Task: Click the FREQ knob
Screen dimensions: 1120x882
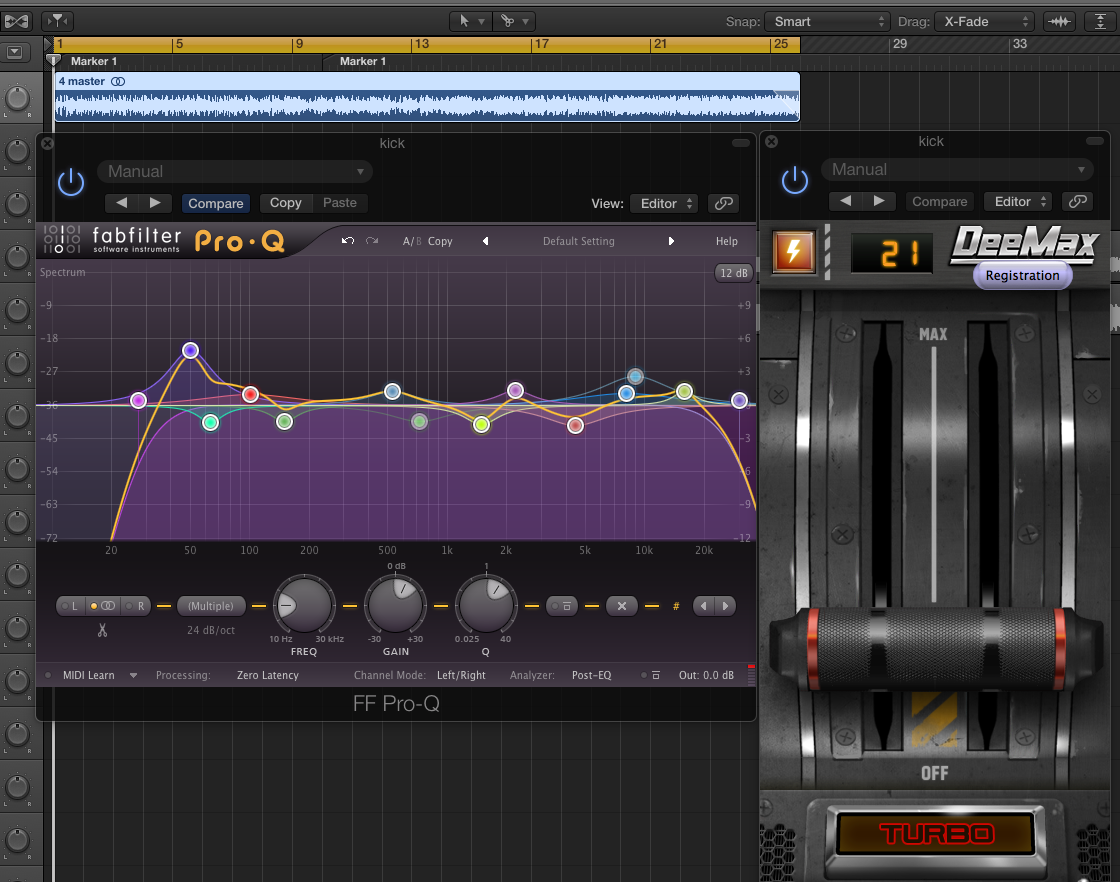Action: [304, 606]
